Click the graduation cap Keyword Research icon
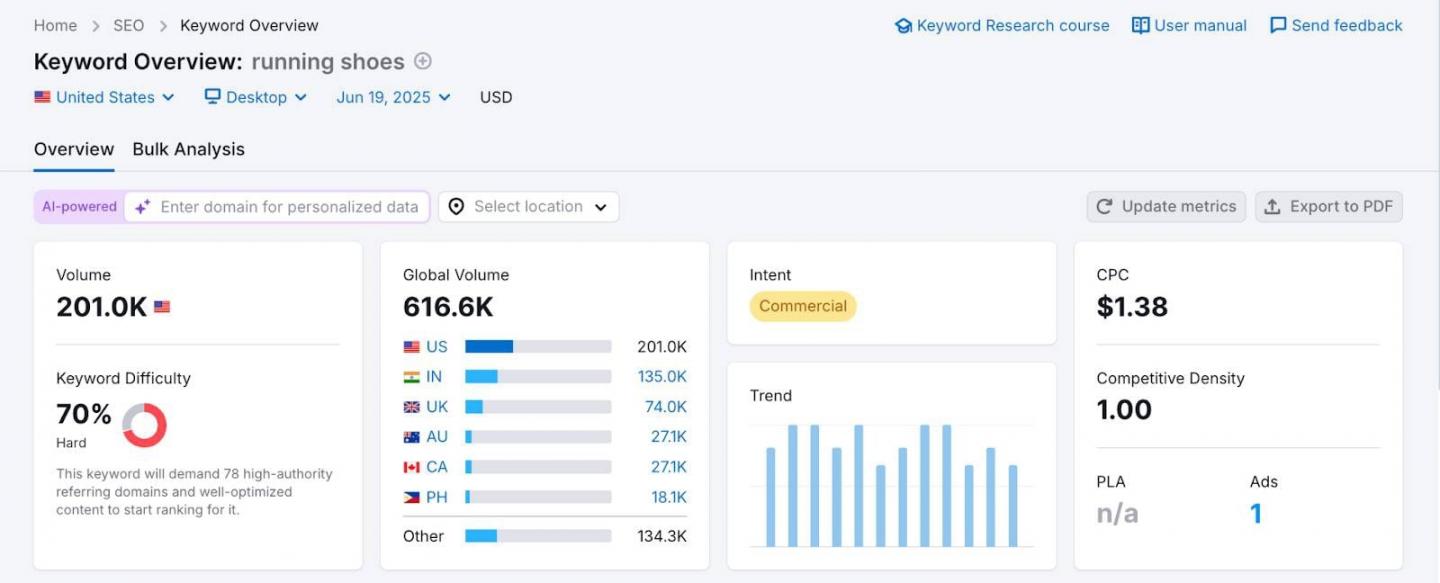The image size is (1440, 583). [903, 26]
